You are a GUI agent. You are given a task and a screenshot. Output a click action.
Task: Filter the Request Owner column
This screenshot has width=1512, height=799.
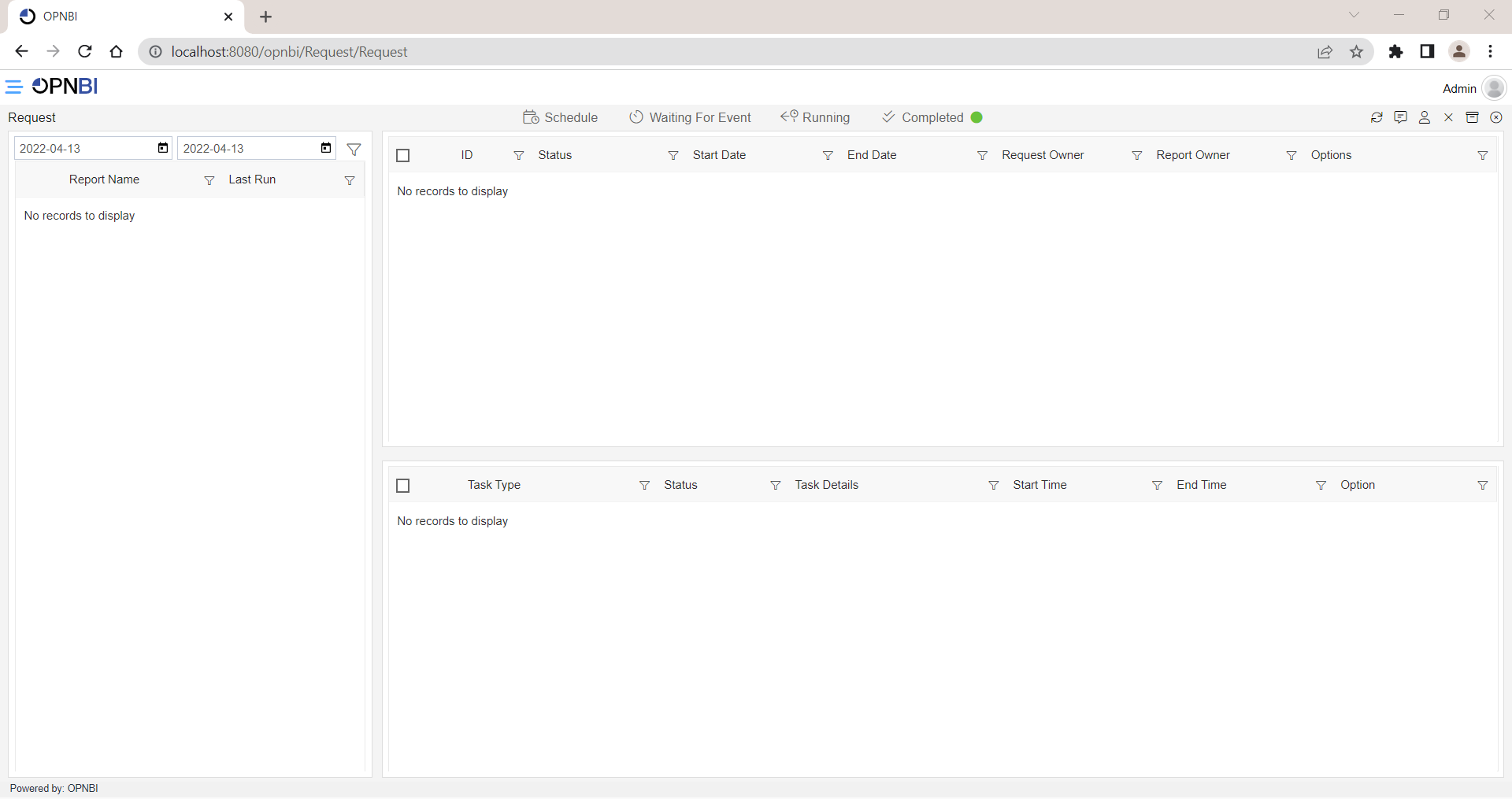click(1137, 156)
